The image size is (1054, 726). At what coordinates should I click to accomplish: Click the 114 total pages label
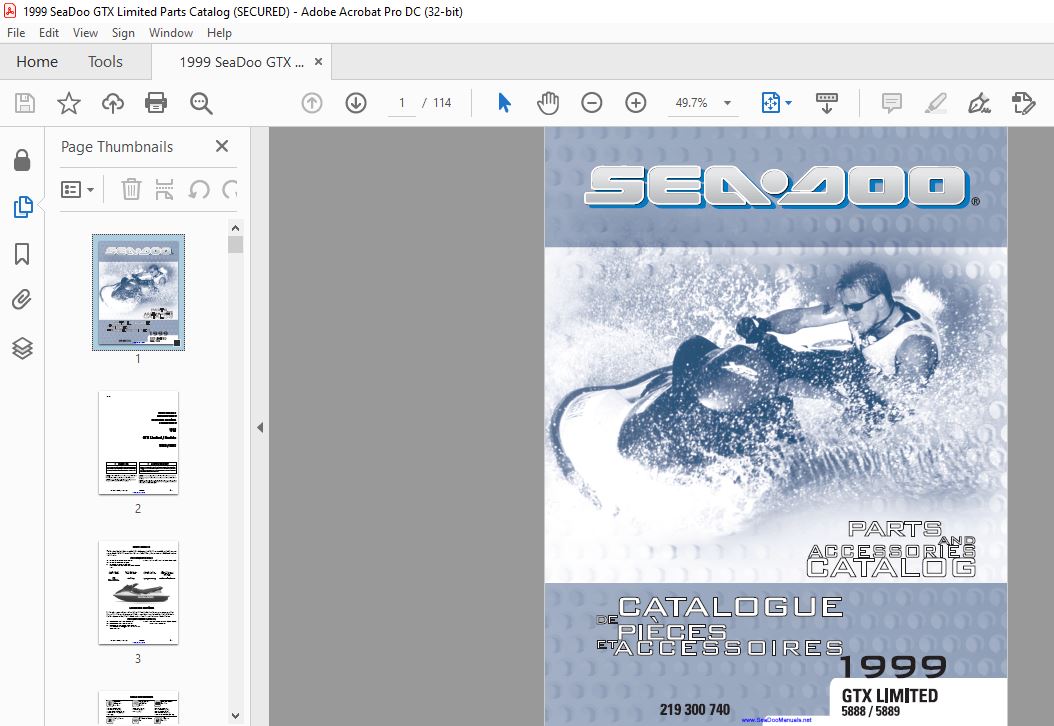(x=442, y=103)
